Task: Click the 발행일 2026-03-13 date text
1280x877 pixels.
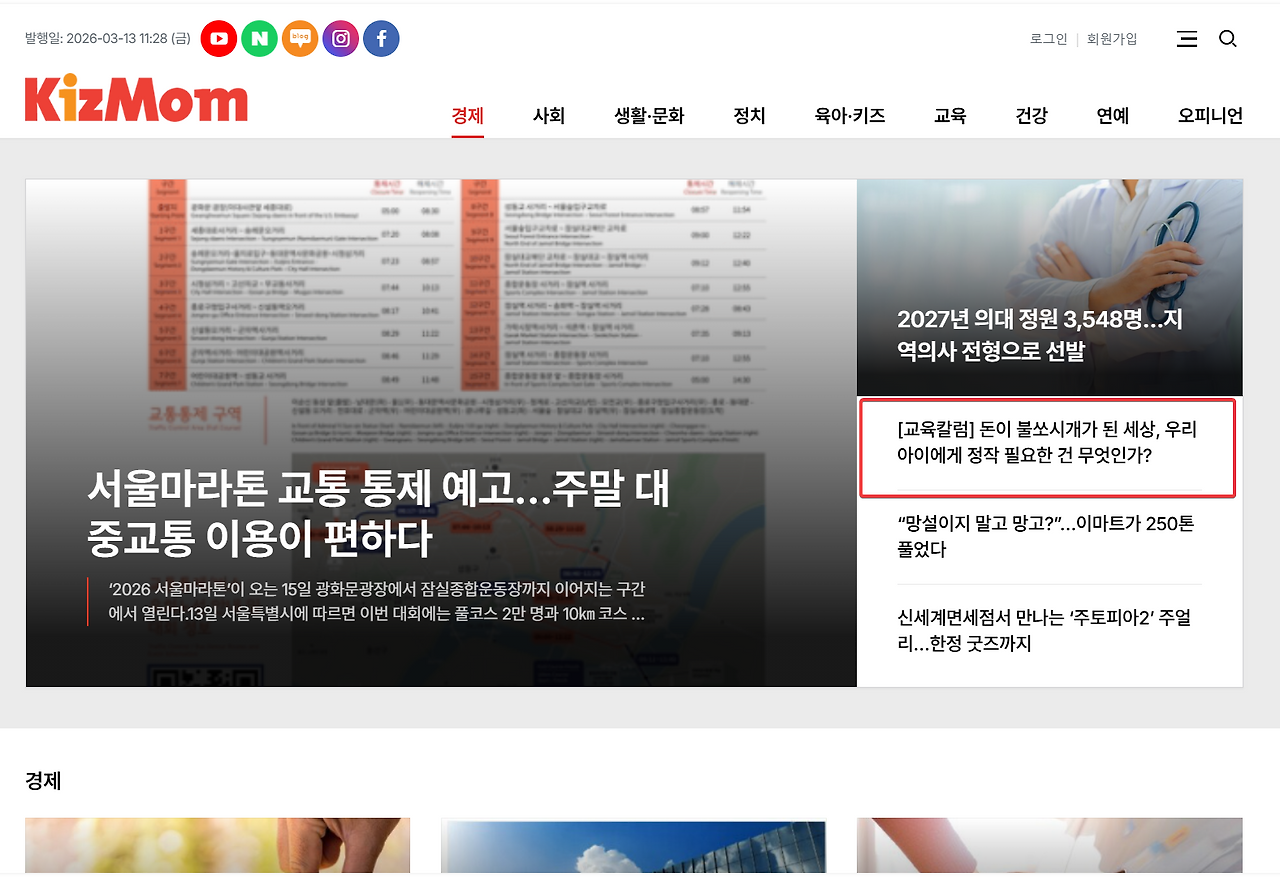Action: [108, 39]
